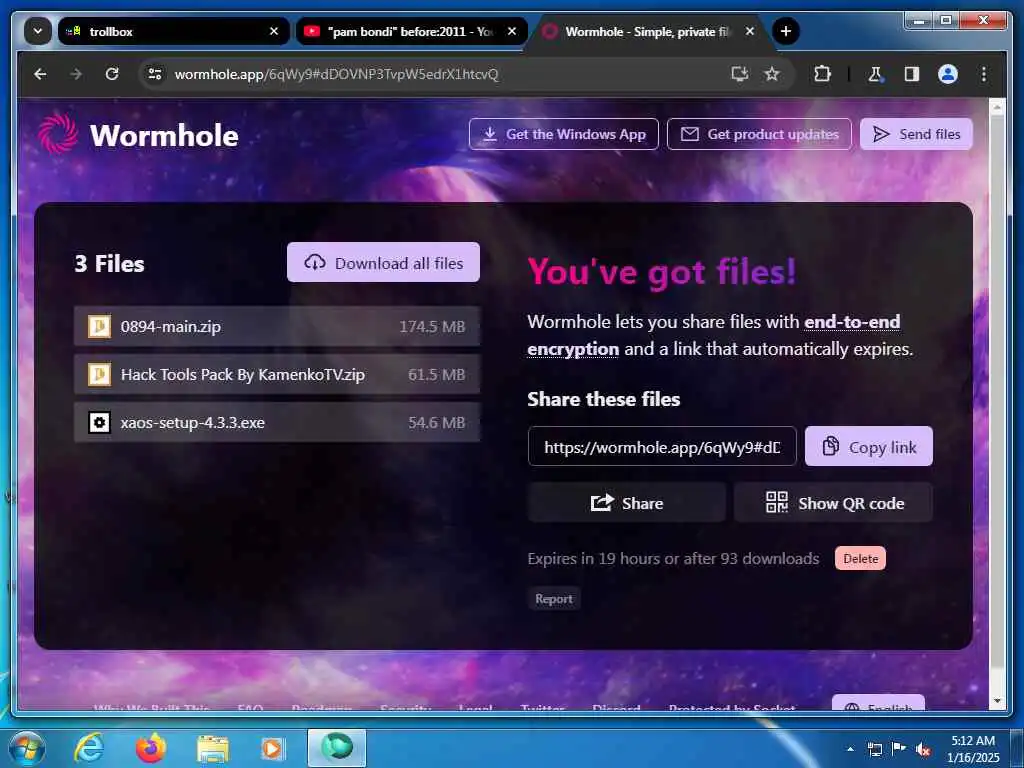The width and height of the screenshot is (1024, 768).
Task: Bookmark this page with the star
Action: tap(772, 74)
